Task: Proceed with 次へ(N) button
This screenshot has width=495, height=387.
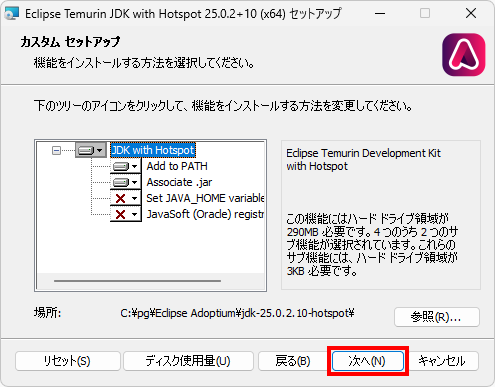Action: point(368,361)
